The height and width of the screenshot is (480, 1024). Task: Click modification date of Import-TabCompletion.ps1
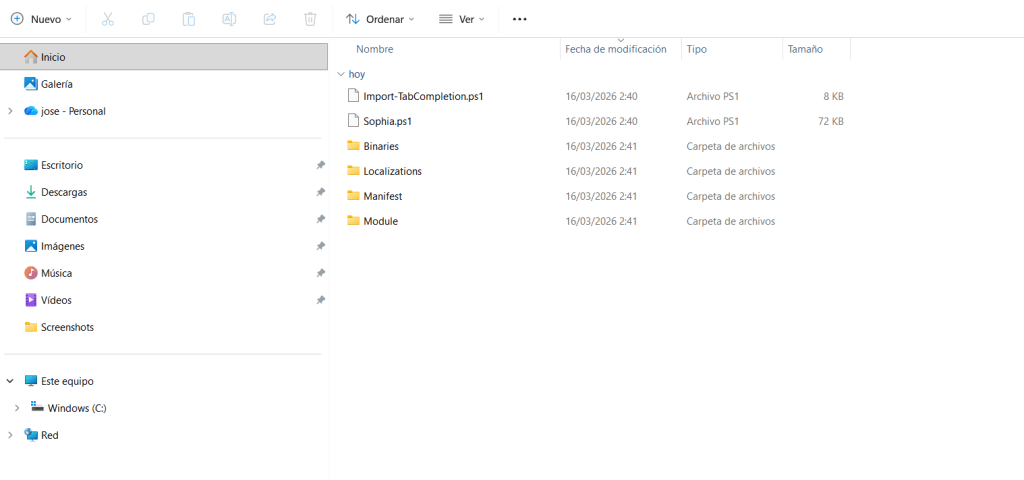coord(601,96)
